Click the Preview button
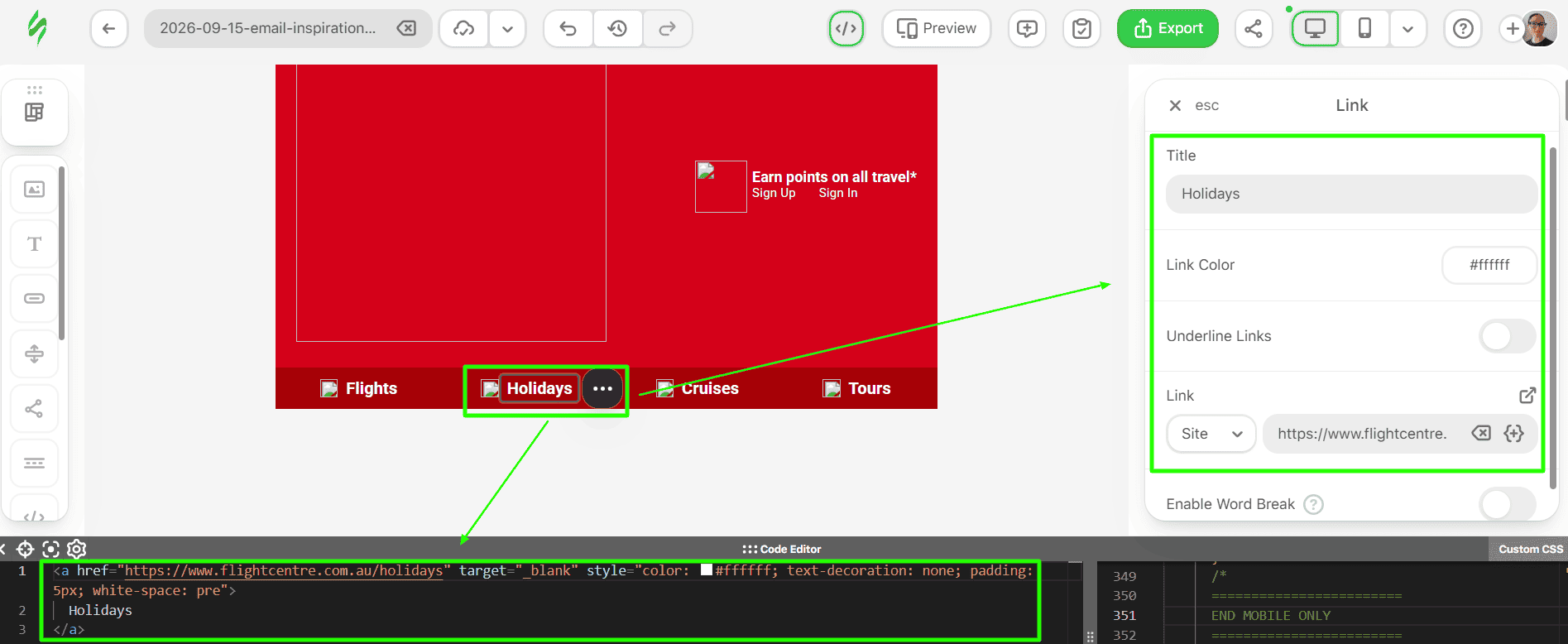This screenshot has width=1568, height=644. click(x=937, y=28)
